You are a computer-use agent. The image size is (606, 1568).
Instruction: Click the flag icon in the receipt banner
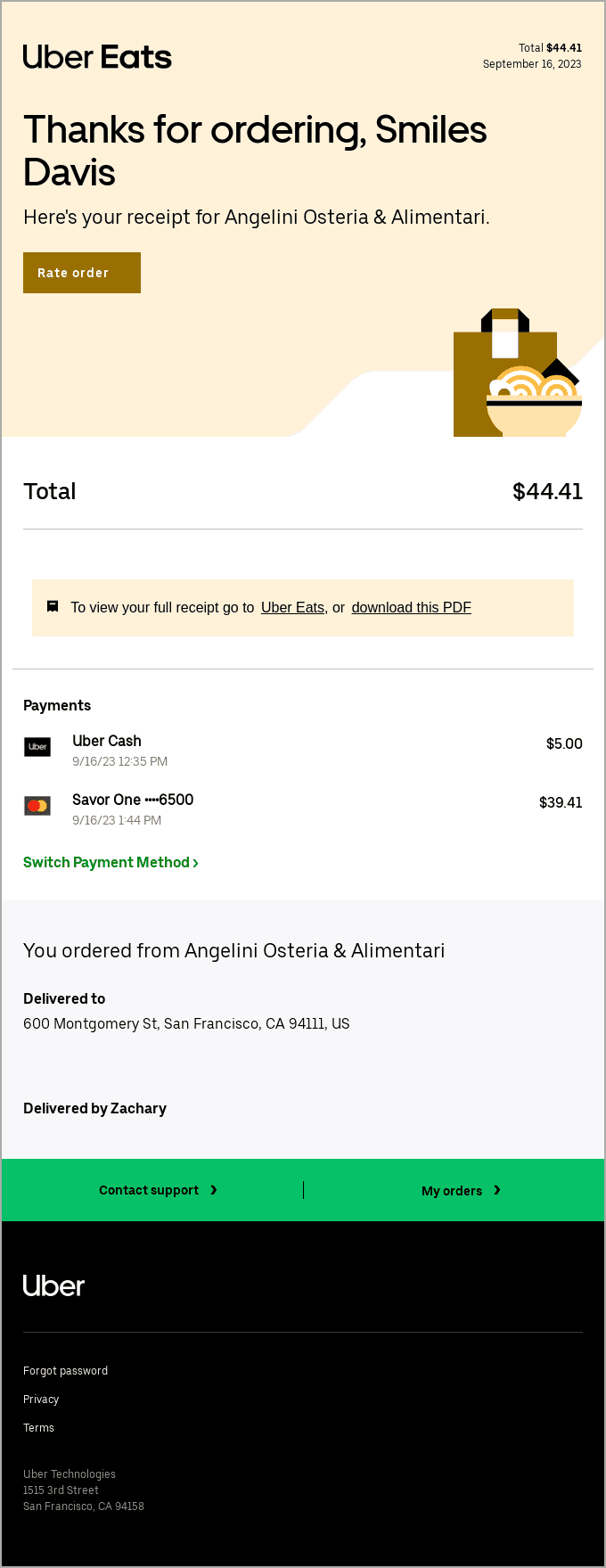pos(52,606)
